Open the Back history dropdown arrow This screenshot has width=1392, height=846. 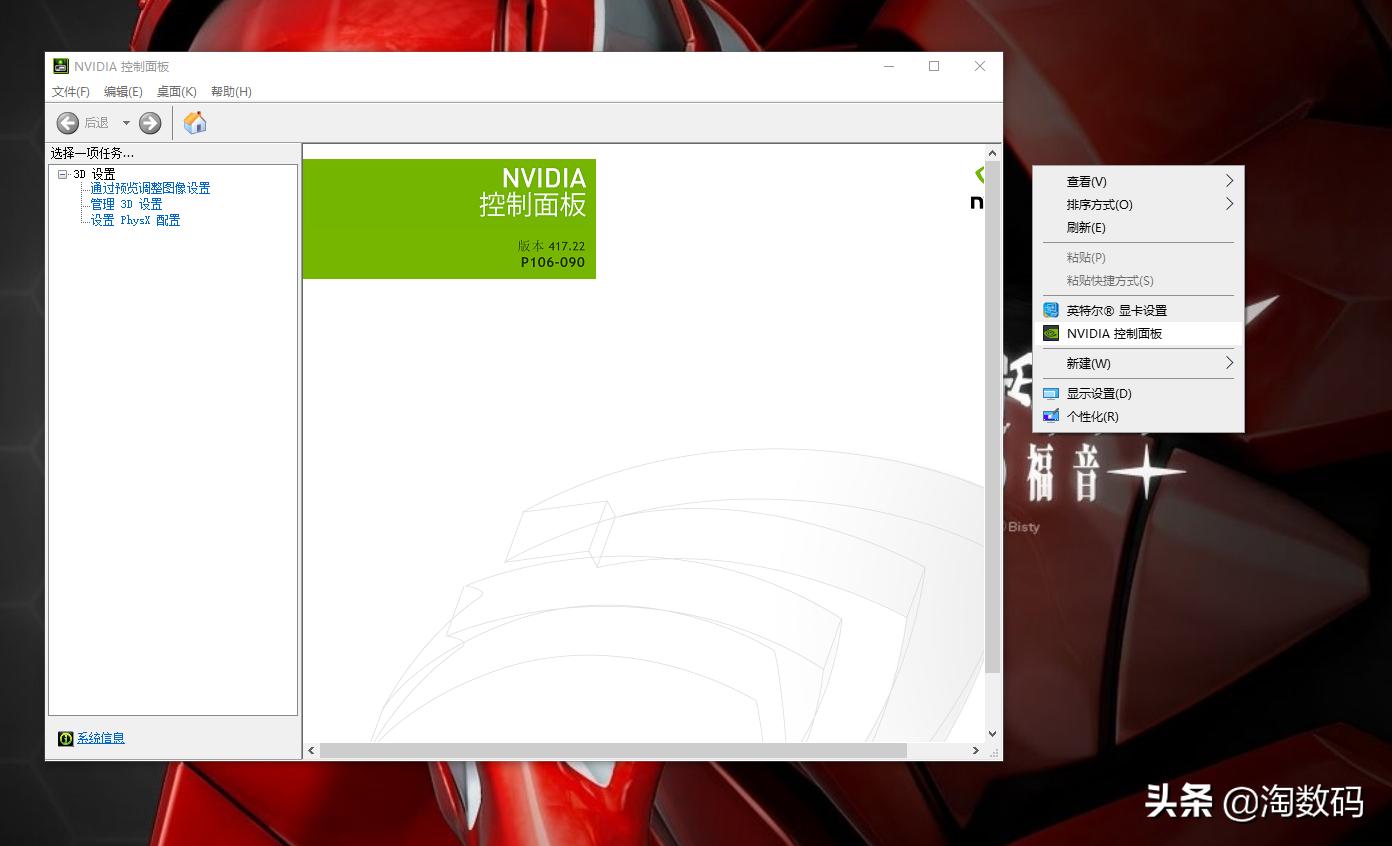pyautogui.click(x=126, y=123)
